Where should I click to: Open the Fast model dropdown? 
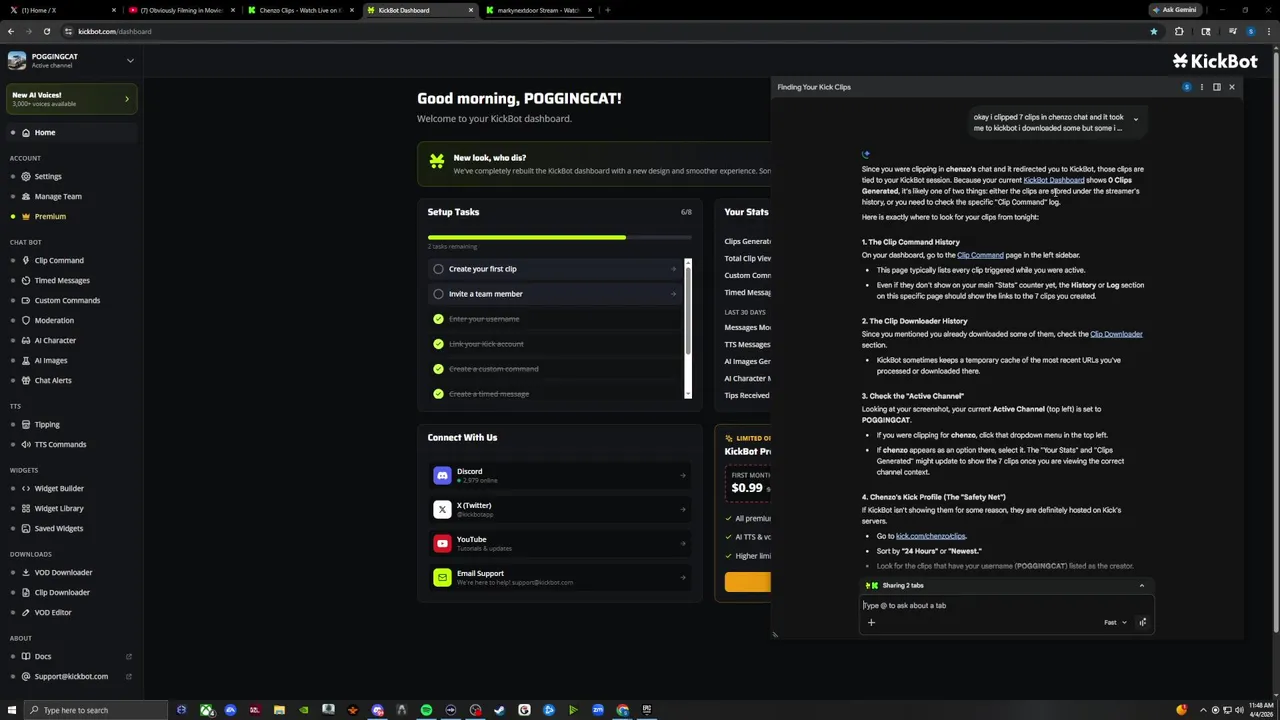[1115, 622]
